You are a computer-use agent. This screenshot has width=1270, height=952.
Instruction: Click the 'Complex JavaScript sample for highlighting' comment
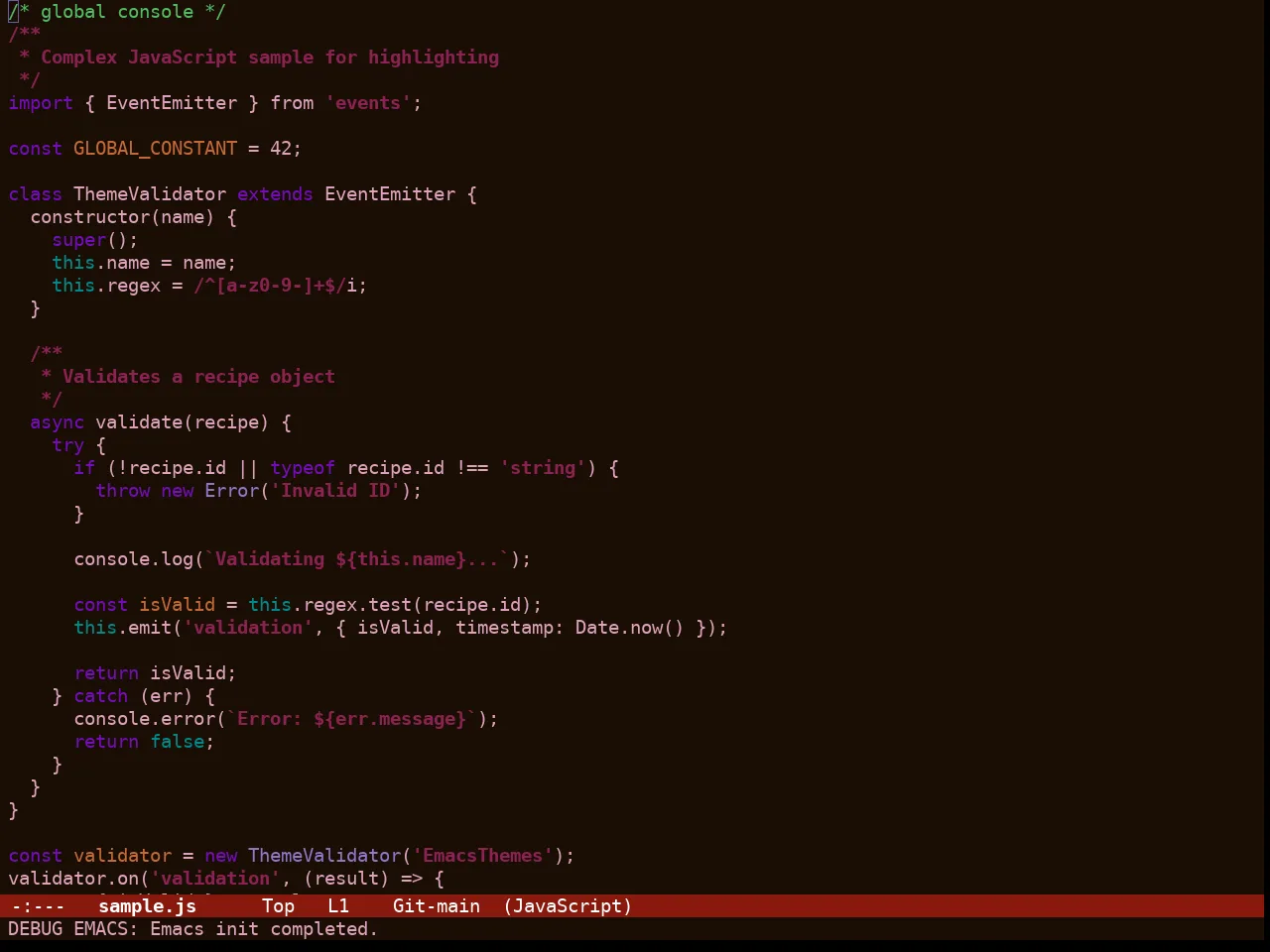270,58
